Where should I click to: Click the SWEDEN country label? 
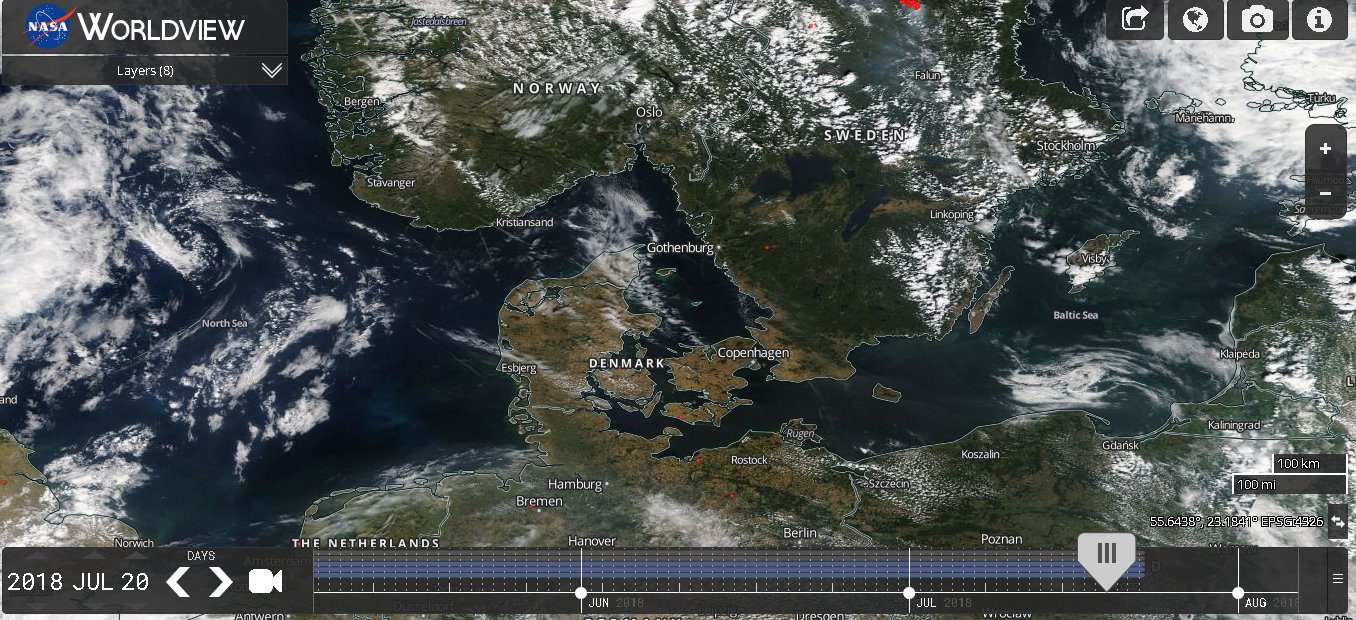tap(864, 134)
